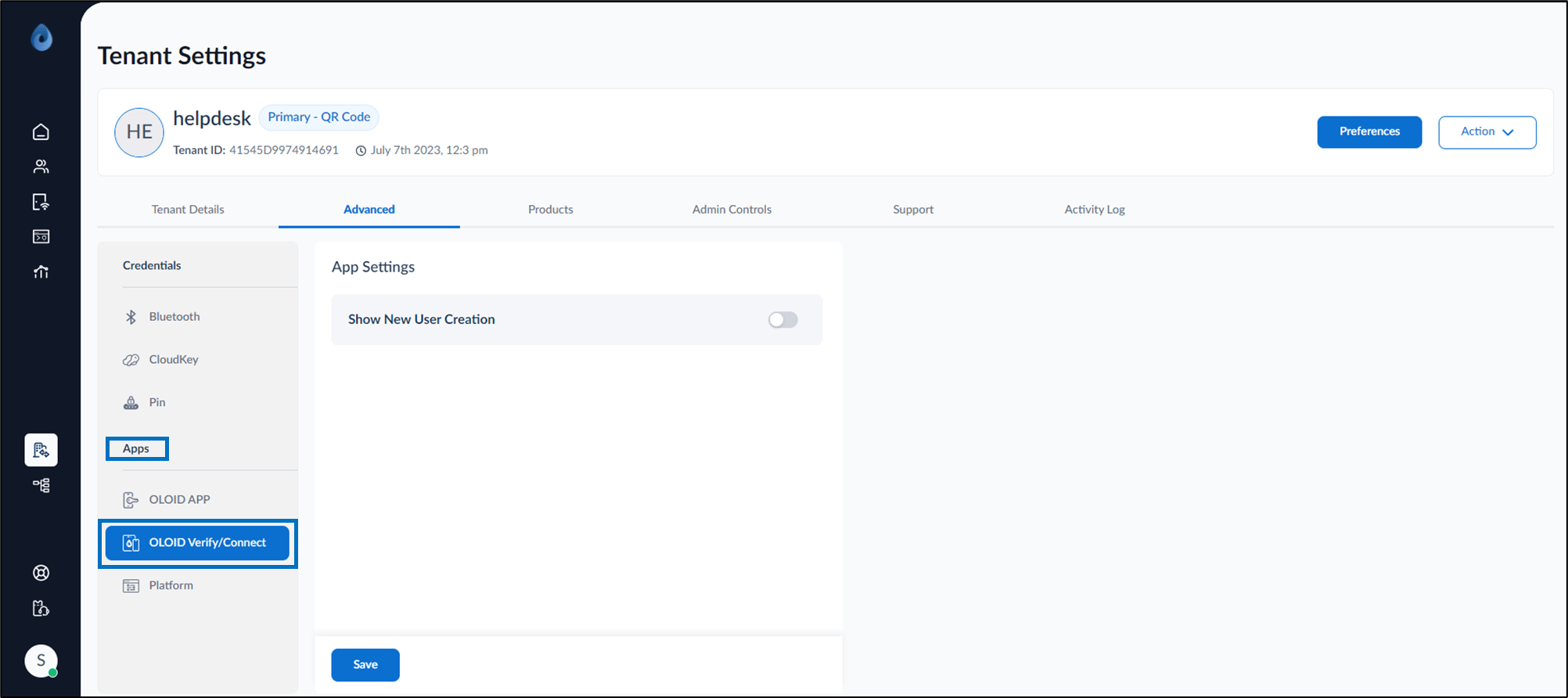Click the helpdesk tenant name
The image size is (1568, 698).
[212, 118]
